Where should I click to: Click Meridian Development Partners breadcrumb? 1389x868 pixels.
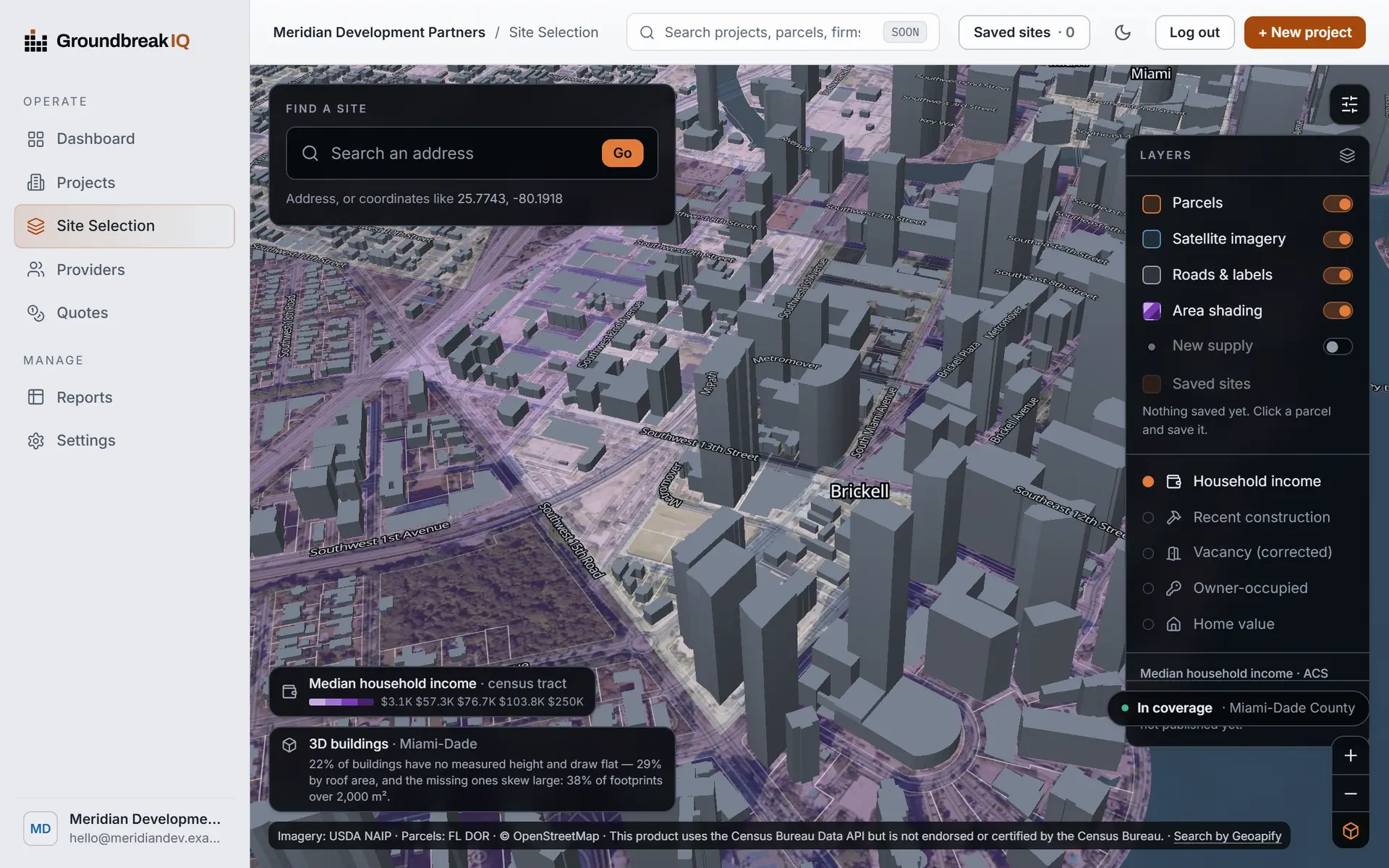click(379, 33)
